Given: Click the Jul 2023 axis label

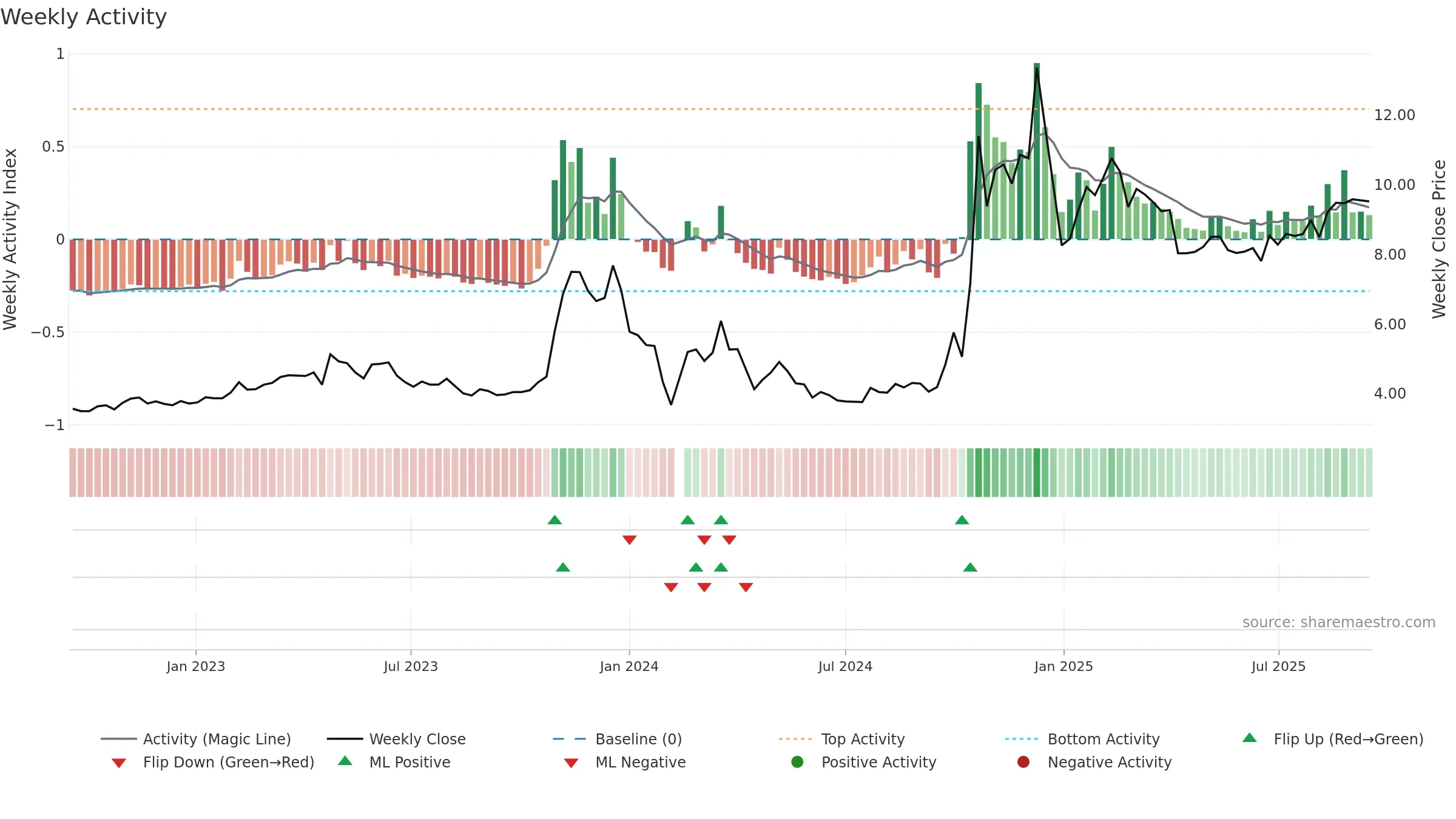Looking at the screenshot, I should click(411, 666).
